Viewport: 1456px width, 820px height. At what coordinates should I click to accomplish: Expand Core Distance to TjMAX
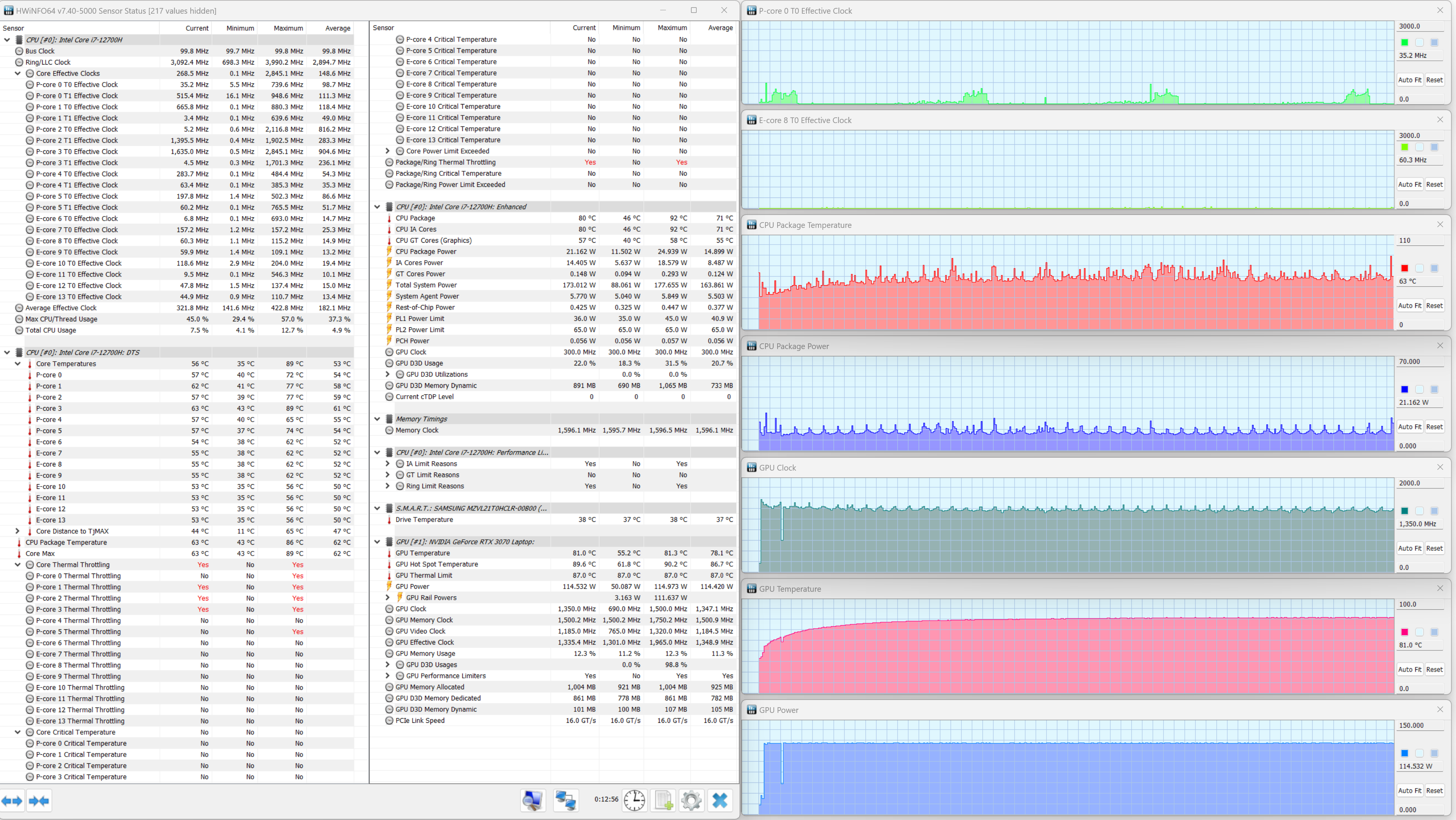pos(17,531)
